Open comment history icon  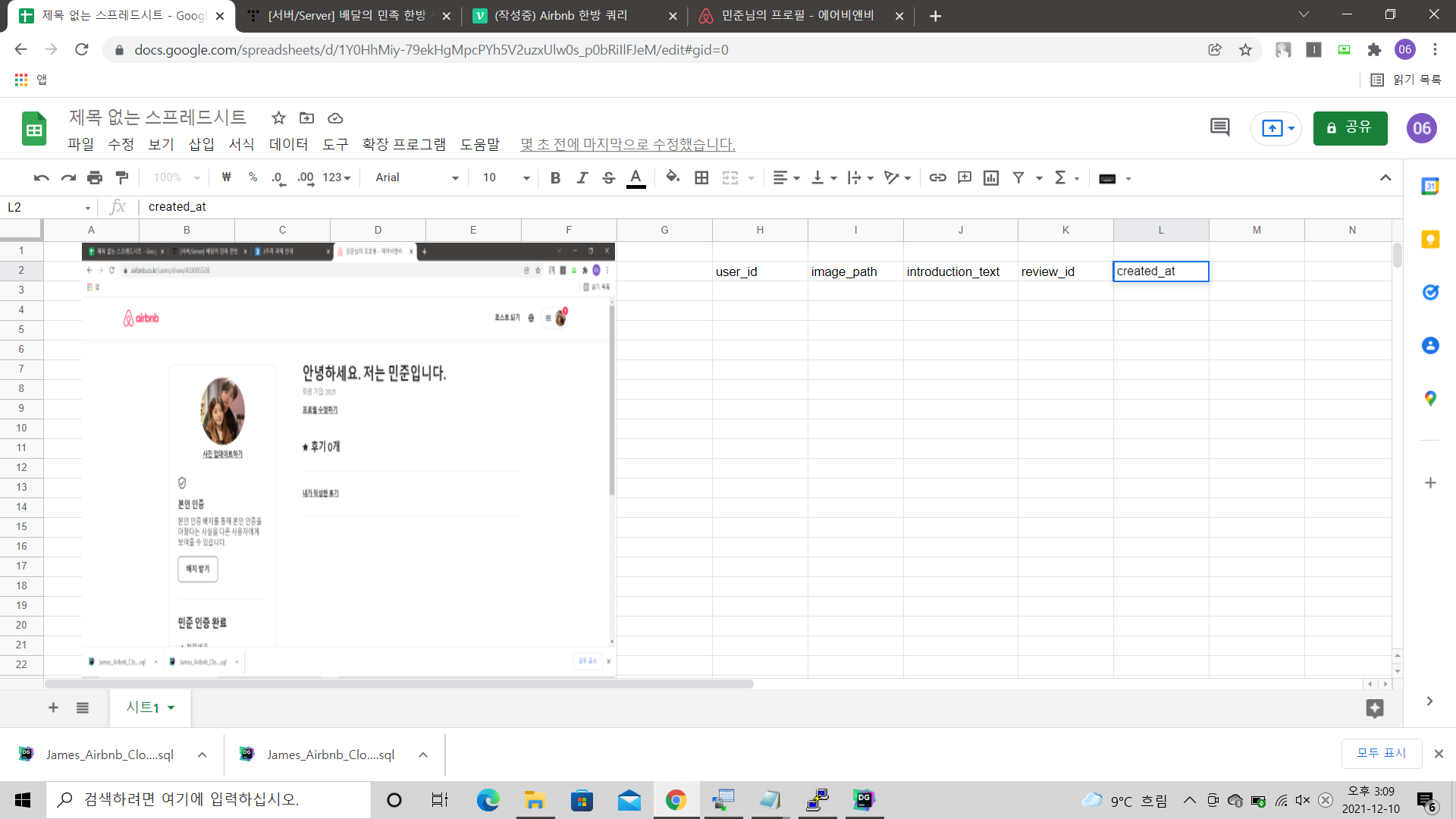pos(1219,127)
